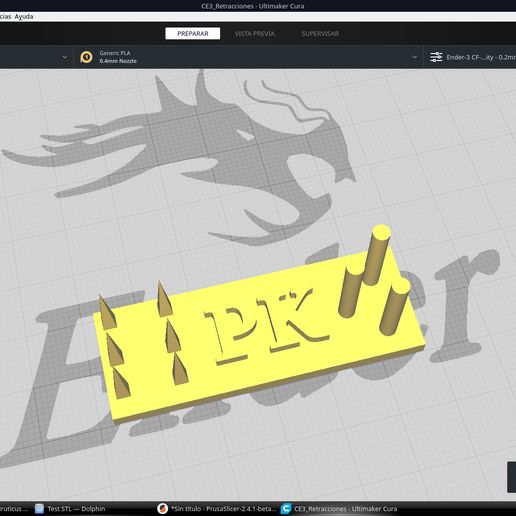Click the PrusaSlicer taskbar icon
516x516 pixels.
pyautogui.click(x=162, y=509)
